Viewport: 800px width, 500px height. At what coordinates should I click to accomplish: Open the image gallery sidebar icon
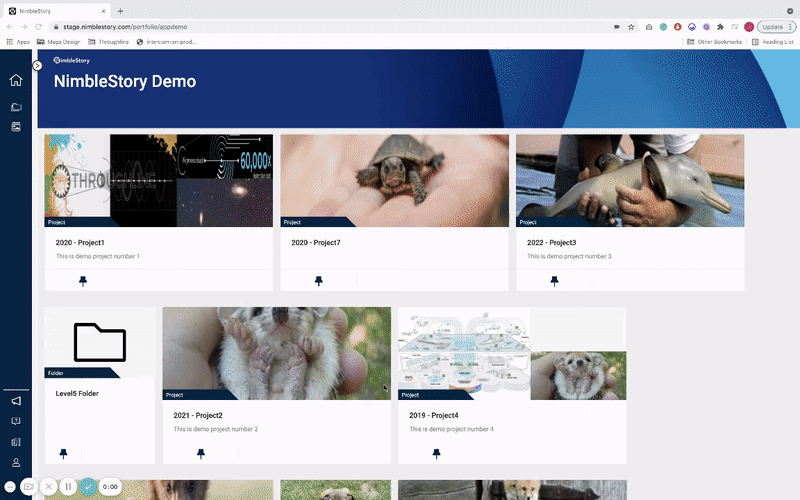click(16, 127)
